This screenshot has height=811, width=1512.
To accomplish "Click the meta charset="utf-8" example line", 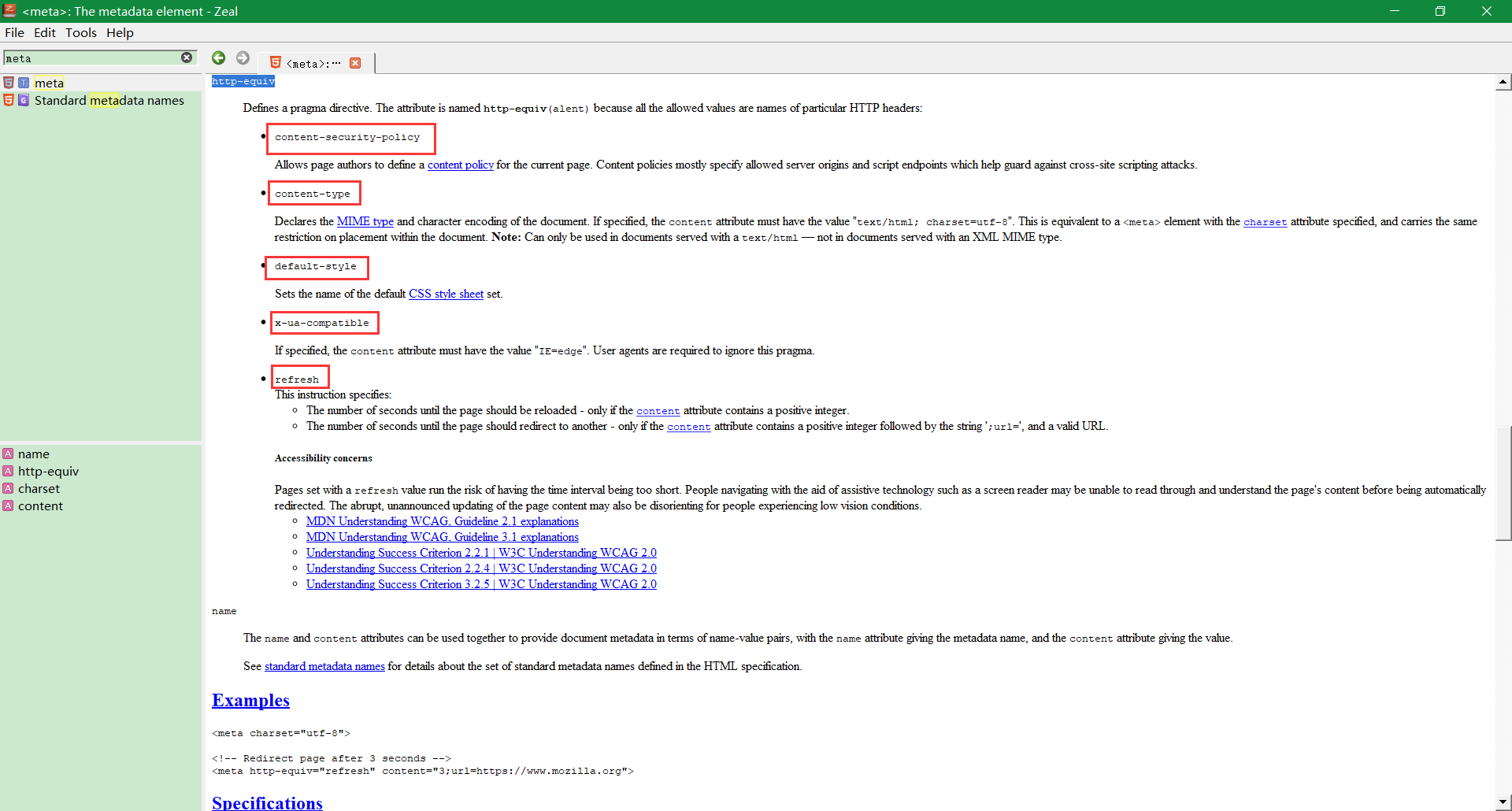I will click(281, 733).
